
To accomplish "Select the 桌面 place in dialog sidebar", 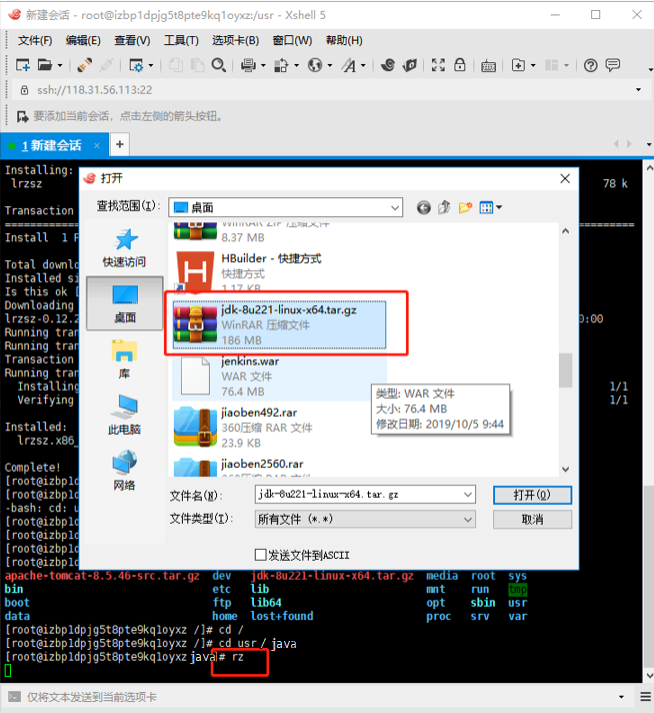I will [x=125, y=303].
